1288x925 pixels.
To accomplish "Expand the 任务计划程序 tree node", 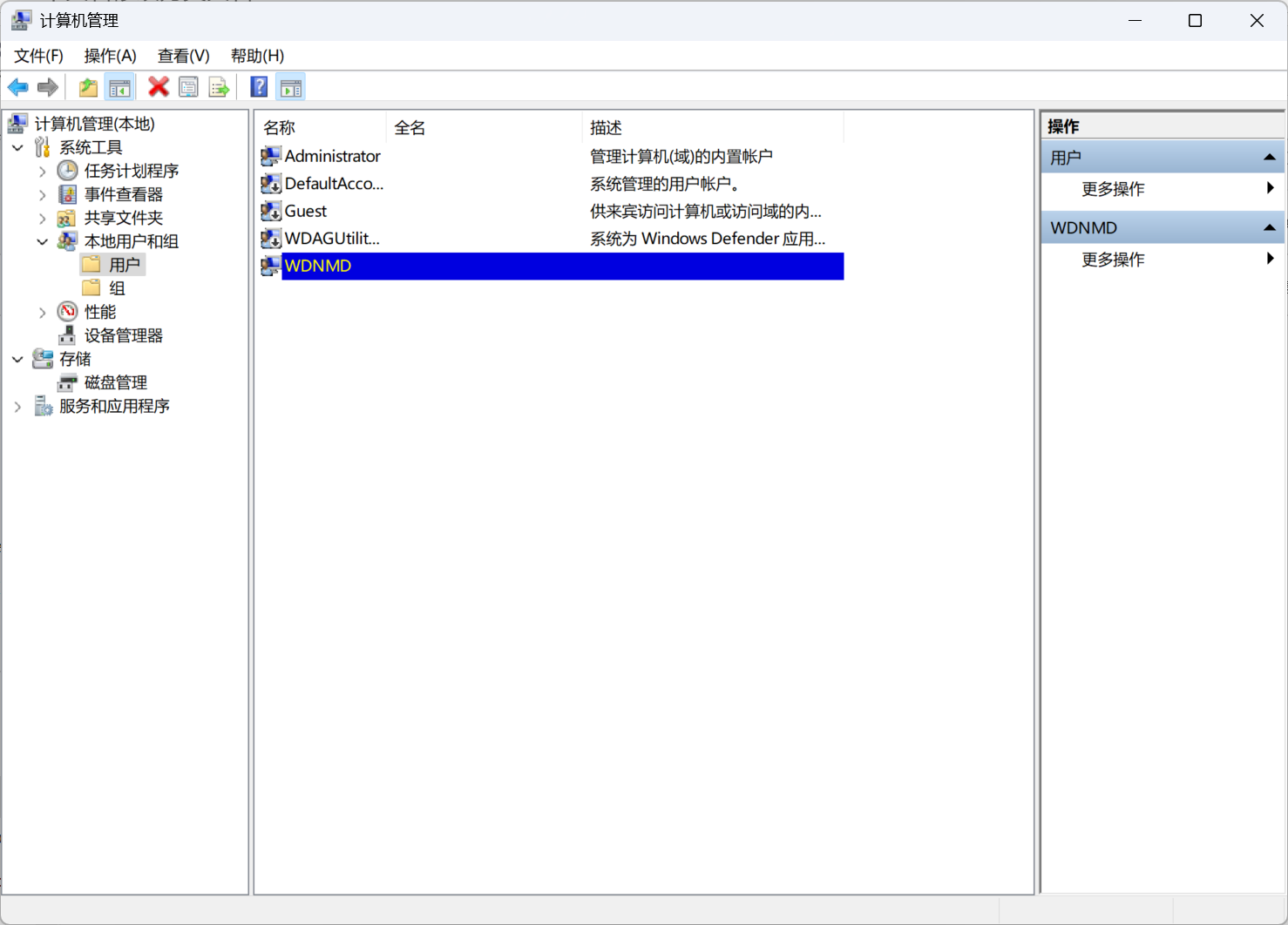I will tap(42, 171).
